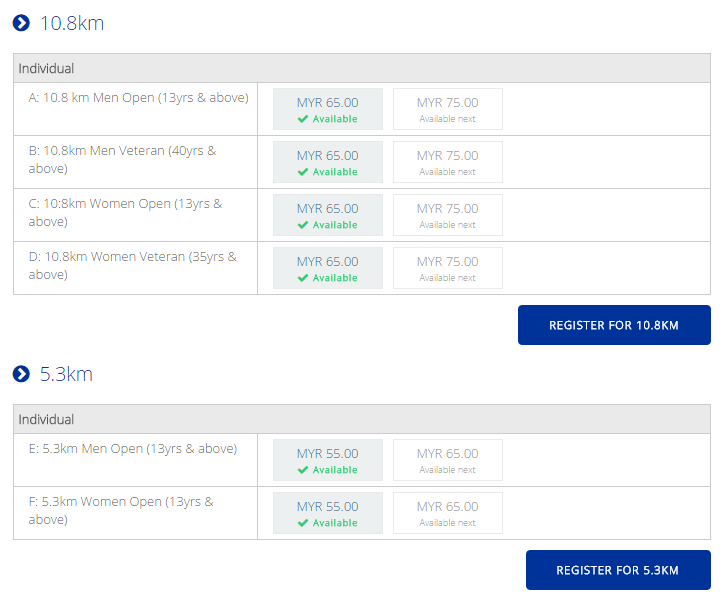The height and width of the screenshot is (601, 728).
Task: Register for the 10.8km race
Action: [614, 325]
